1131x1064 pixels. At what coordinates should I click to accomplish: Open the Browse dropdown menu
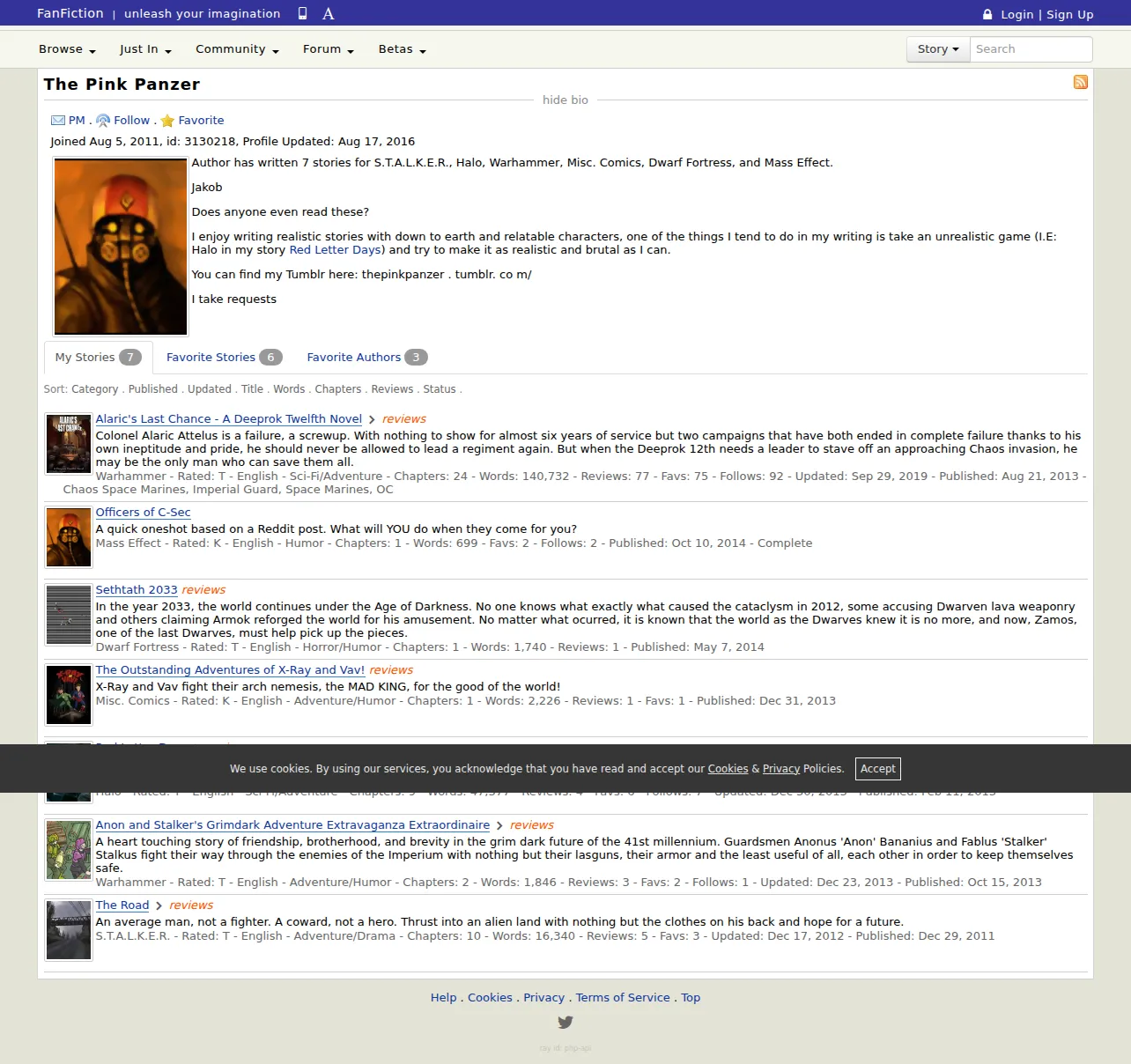(x=67, y=49)
